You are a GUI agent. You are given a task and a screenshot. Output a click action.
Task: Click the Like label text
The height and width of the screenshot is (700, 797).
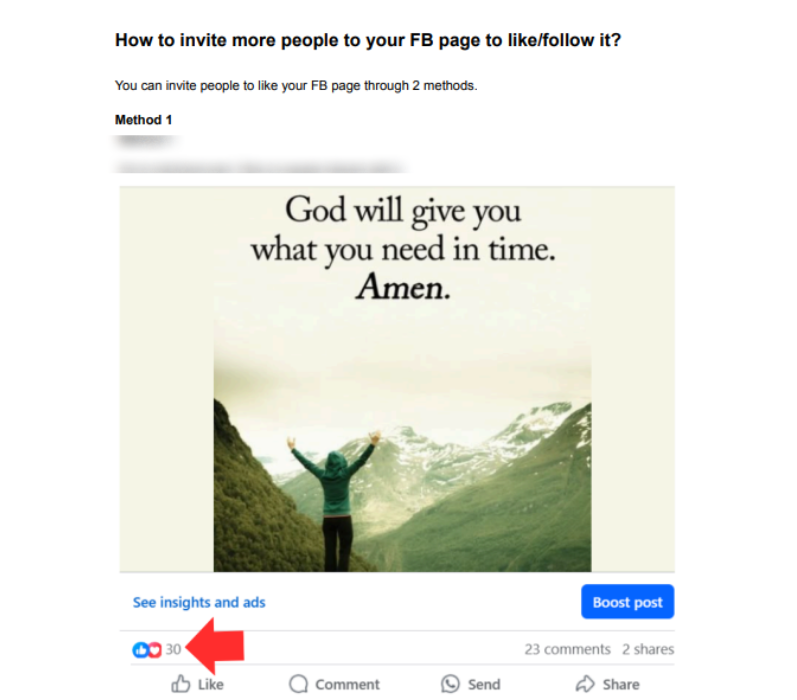click(x=210, y=684)
